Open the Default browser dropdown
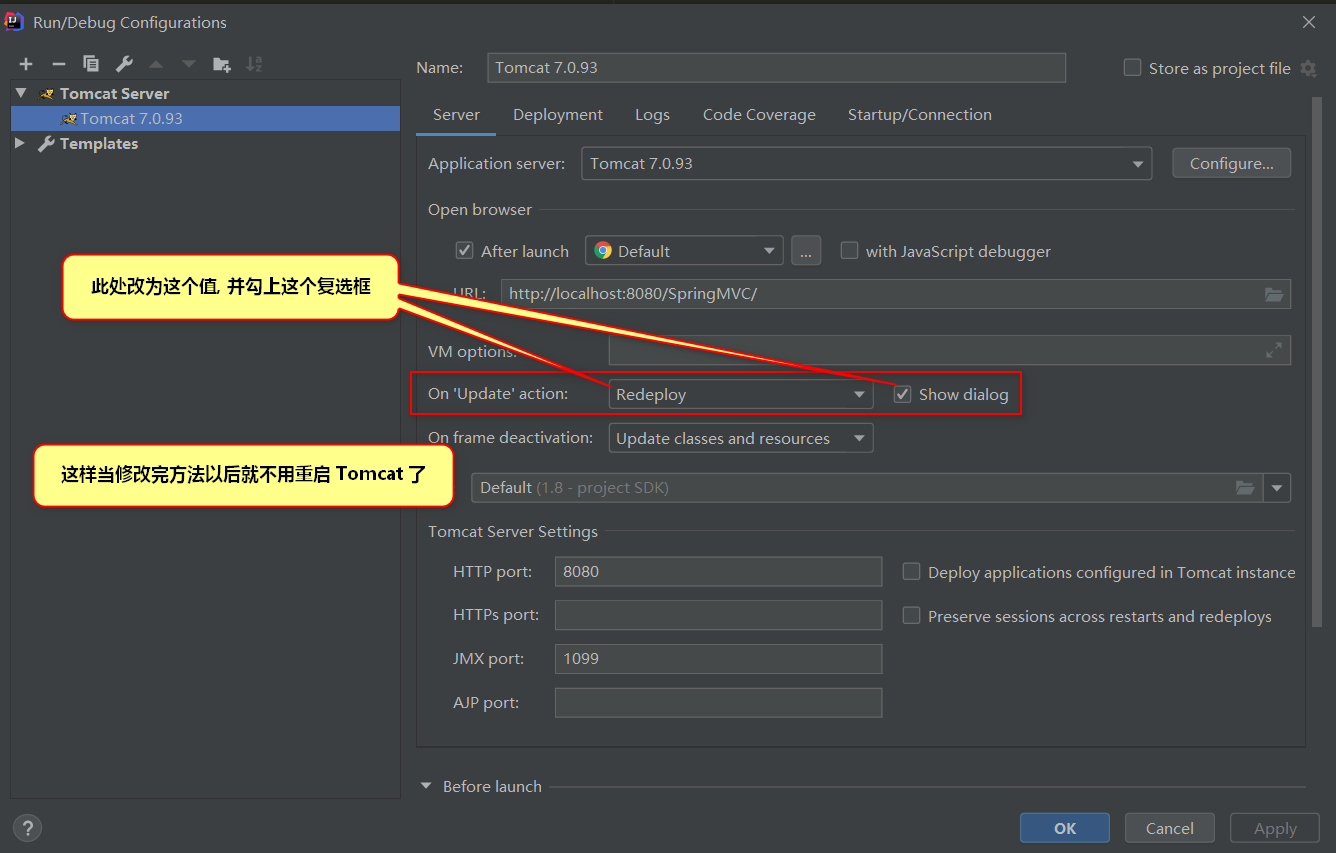 click(x=684, y=251)
